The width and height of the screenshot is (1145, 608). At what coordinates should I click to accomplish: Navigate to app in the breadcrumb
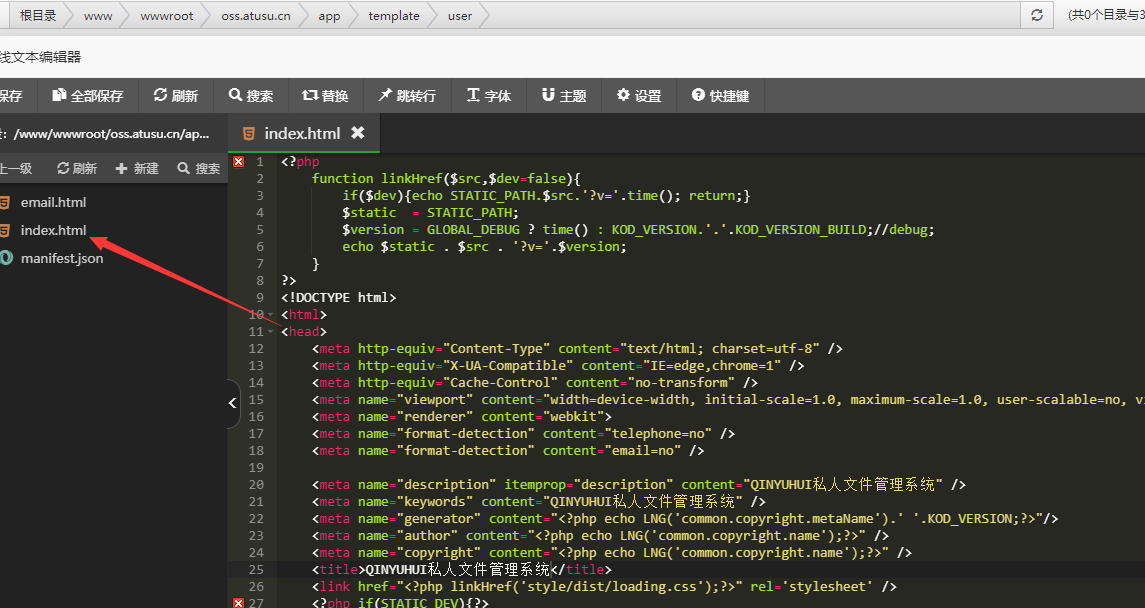329,15
